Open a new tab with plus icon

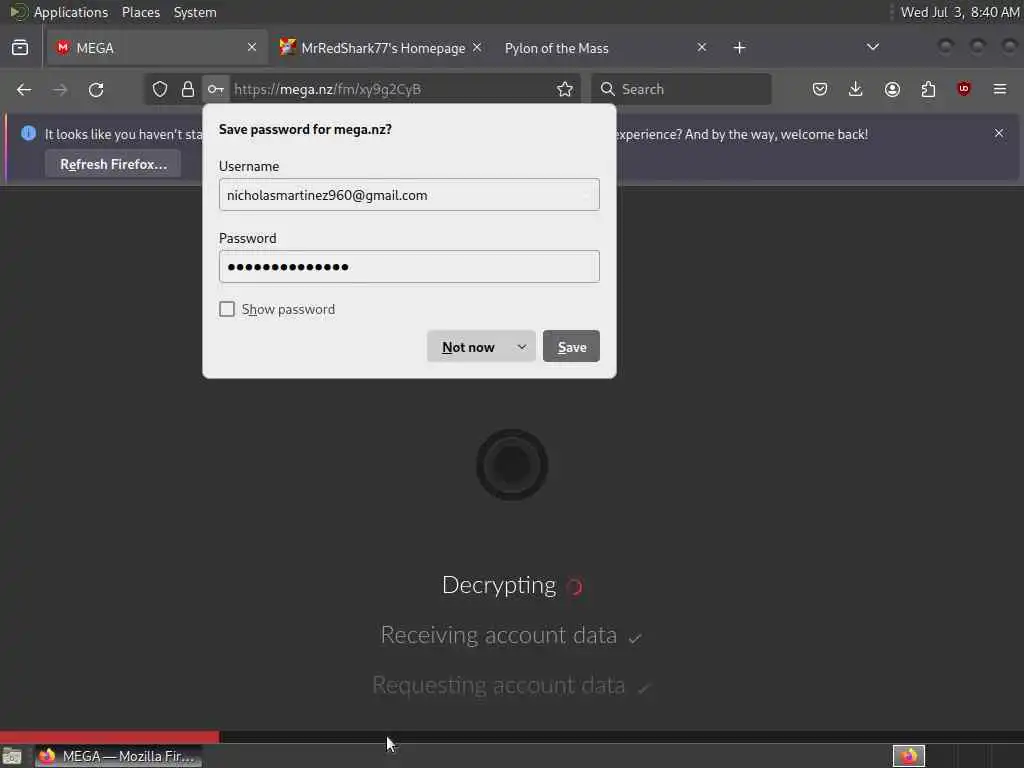click(x=739, y=48)
